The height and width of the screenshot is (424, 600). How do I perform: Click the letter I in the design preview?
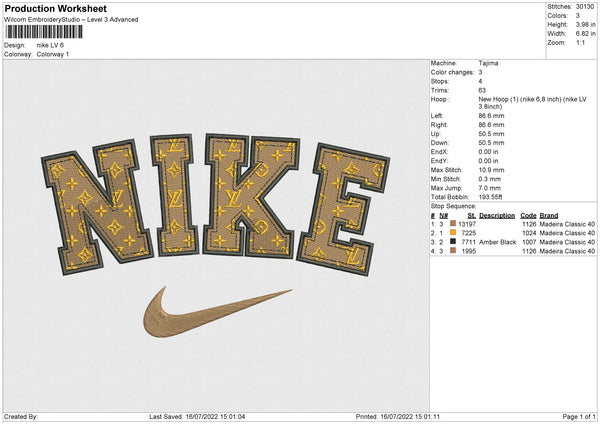(x=174, y=195)
